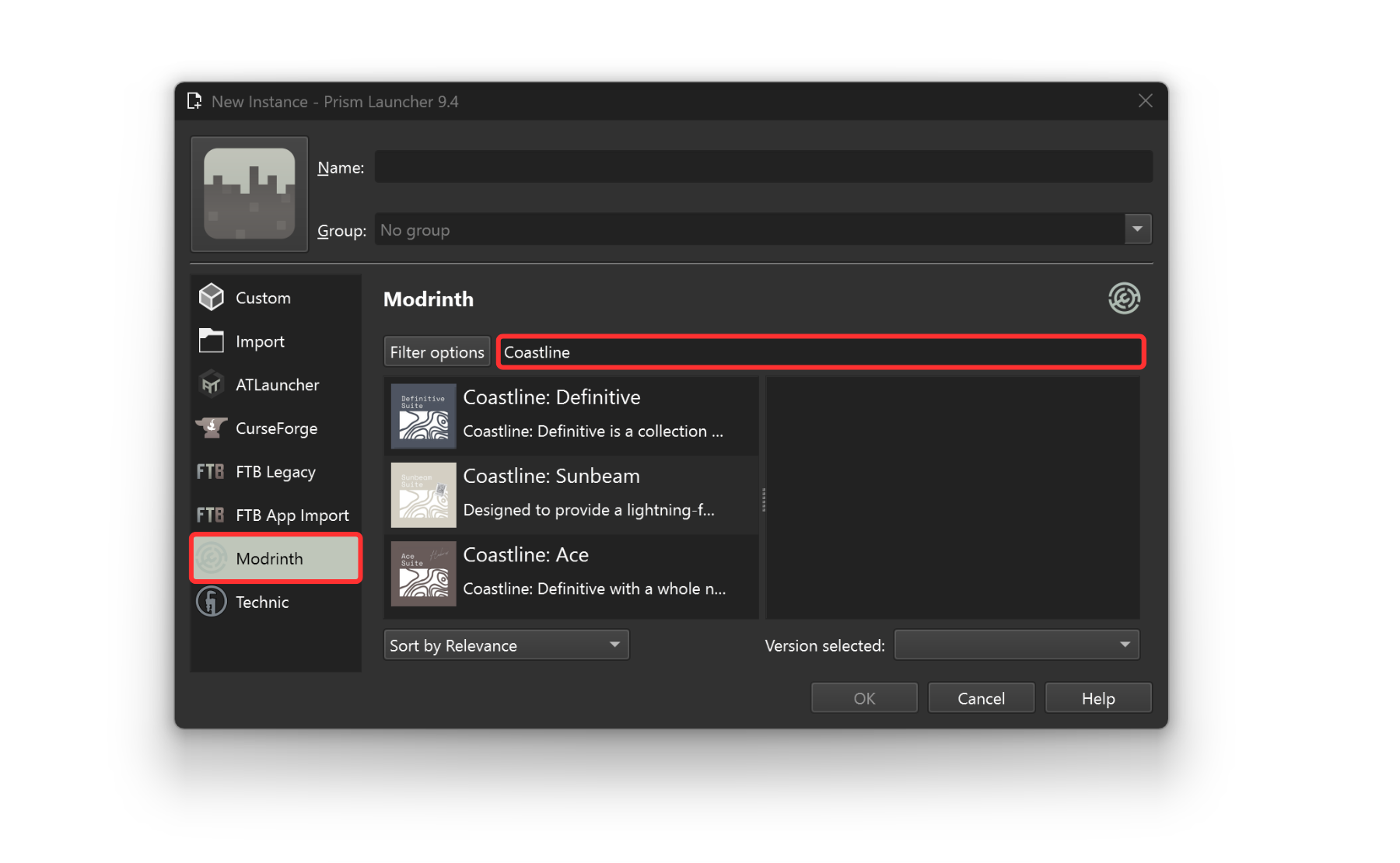Click 'Designed to provide a lightning-f...' description
This screenshot has height=863, width=1400.
(589, 510)
